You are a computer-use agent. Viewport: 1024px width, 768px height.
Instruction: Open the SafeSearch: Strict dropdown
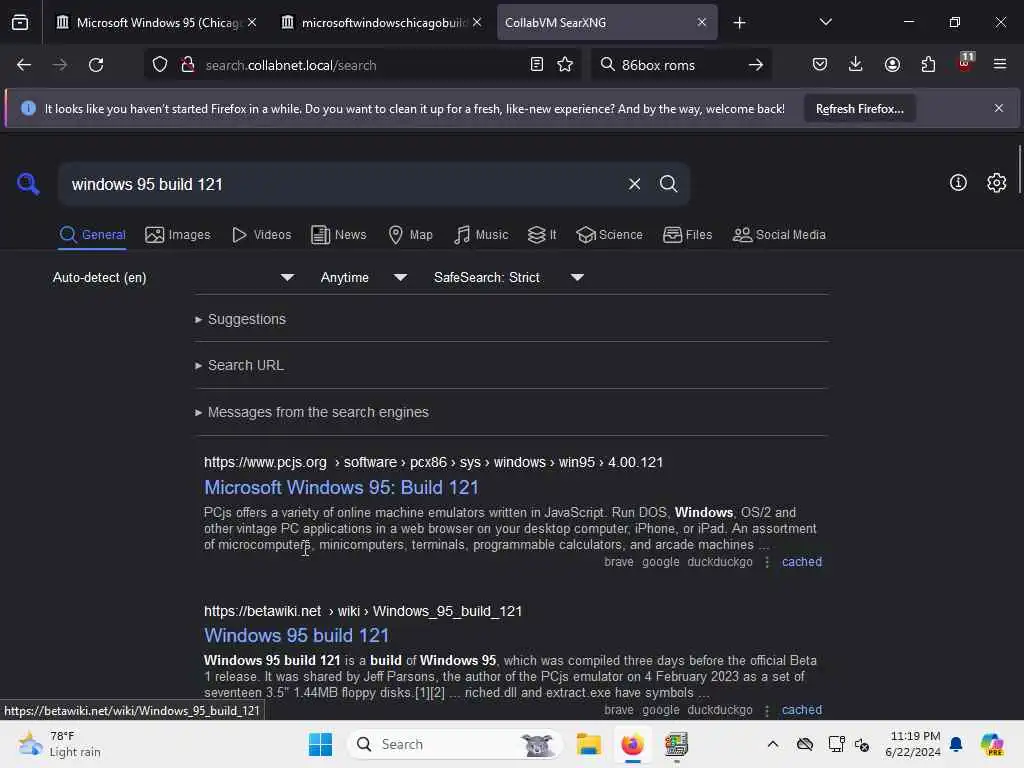pyautogui.click(x=509, y=278)
